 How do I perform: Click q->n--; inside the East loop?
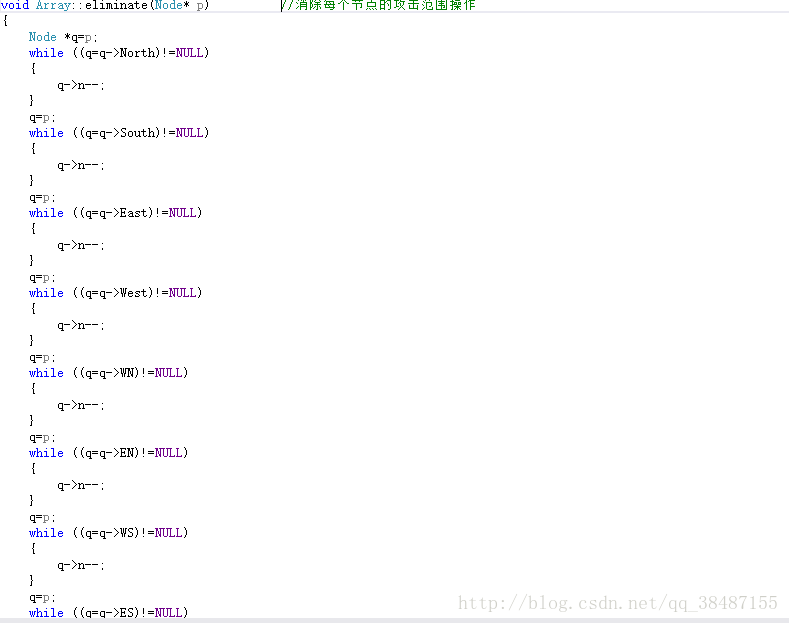click(x=81, y=245)
